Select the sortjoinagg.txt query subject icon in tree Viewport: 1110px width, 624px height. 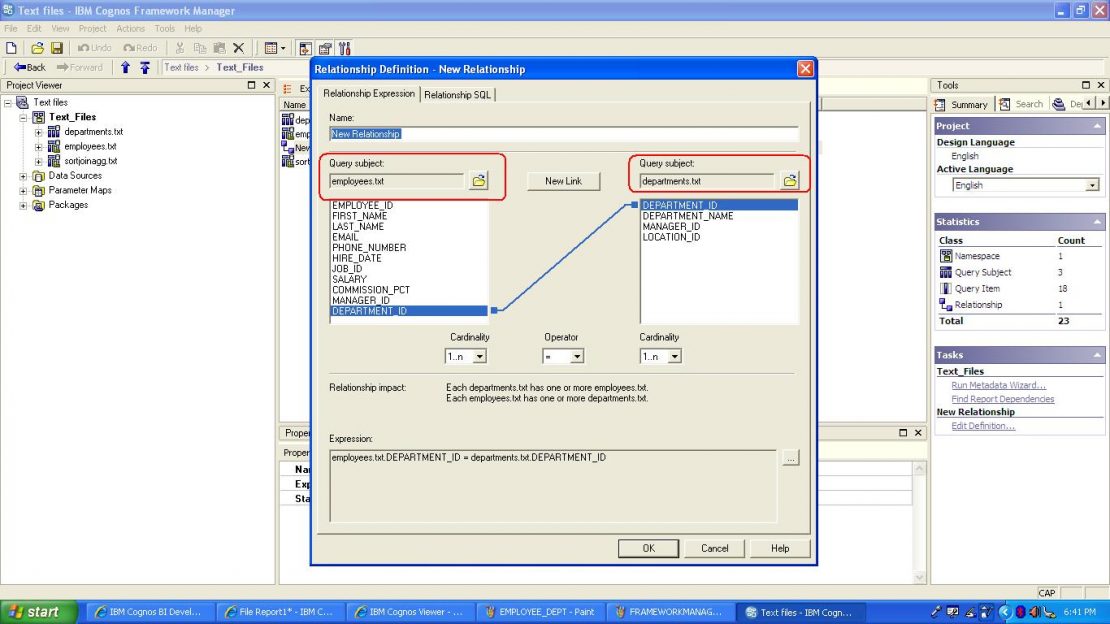click(54, 161)
